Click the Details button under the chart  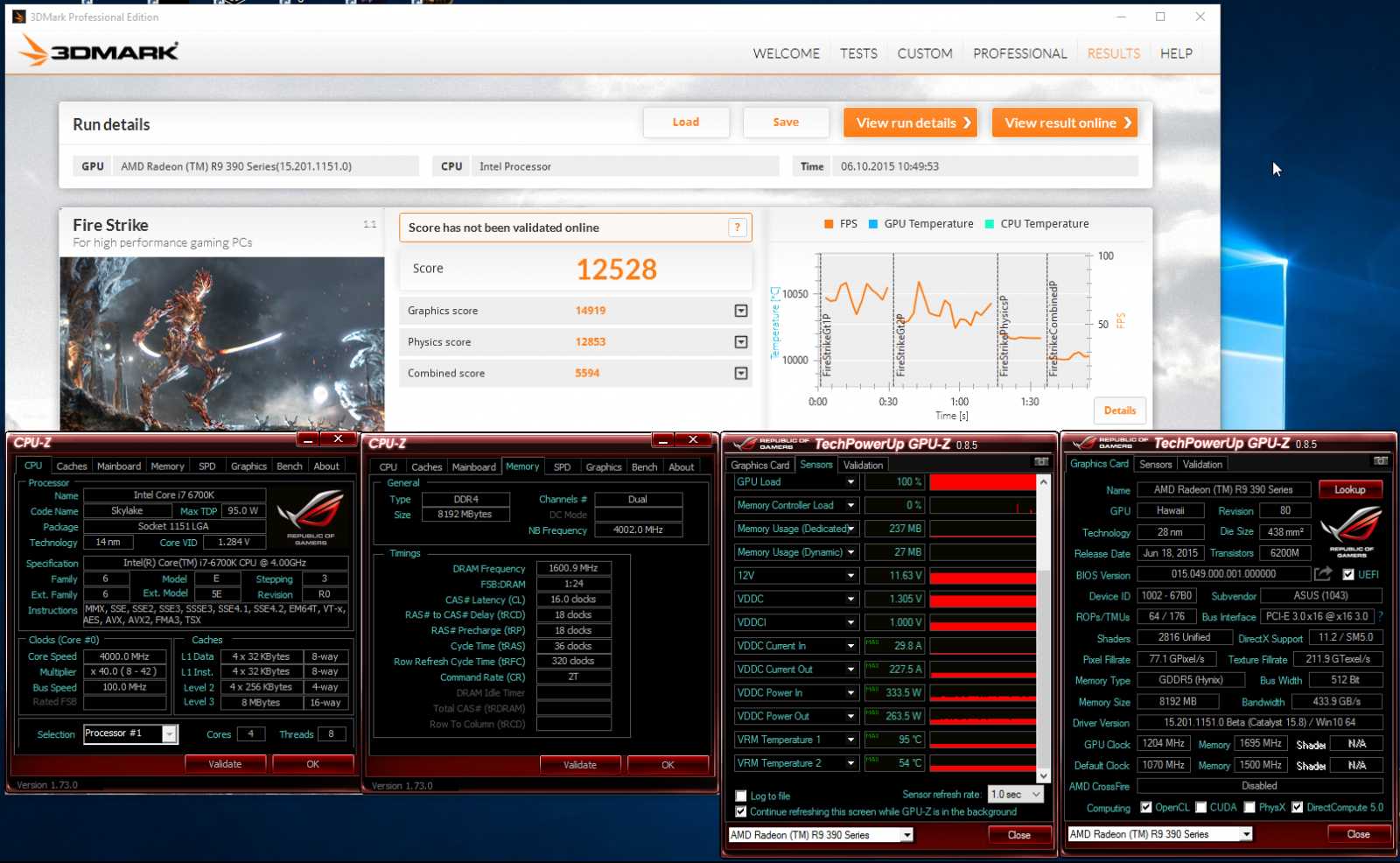[x=1119, y=410]
